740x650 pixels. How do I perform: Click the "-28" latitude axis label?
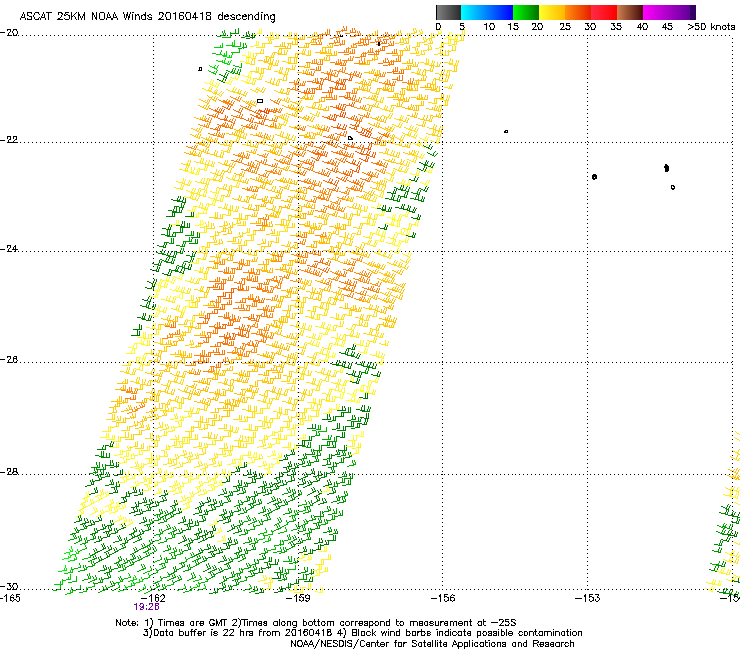(9, 472)
